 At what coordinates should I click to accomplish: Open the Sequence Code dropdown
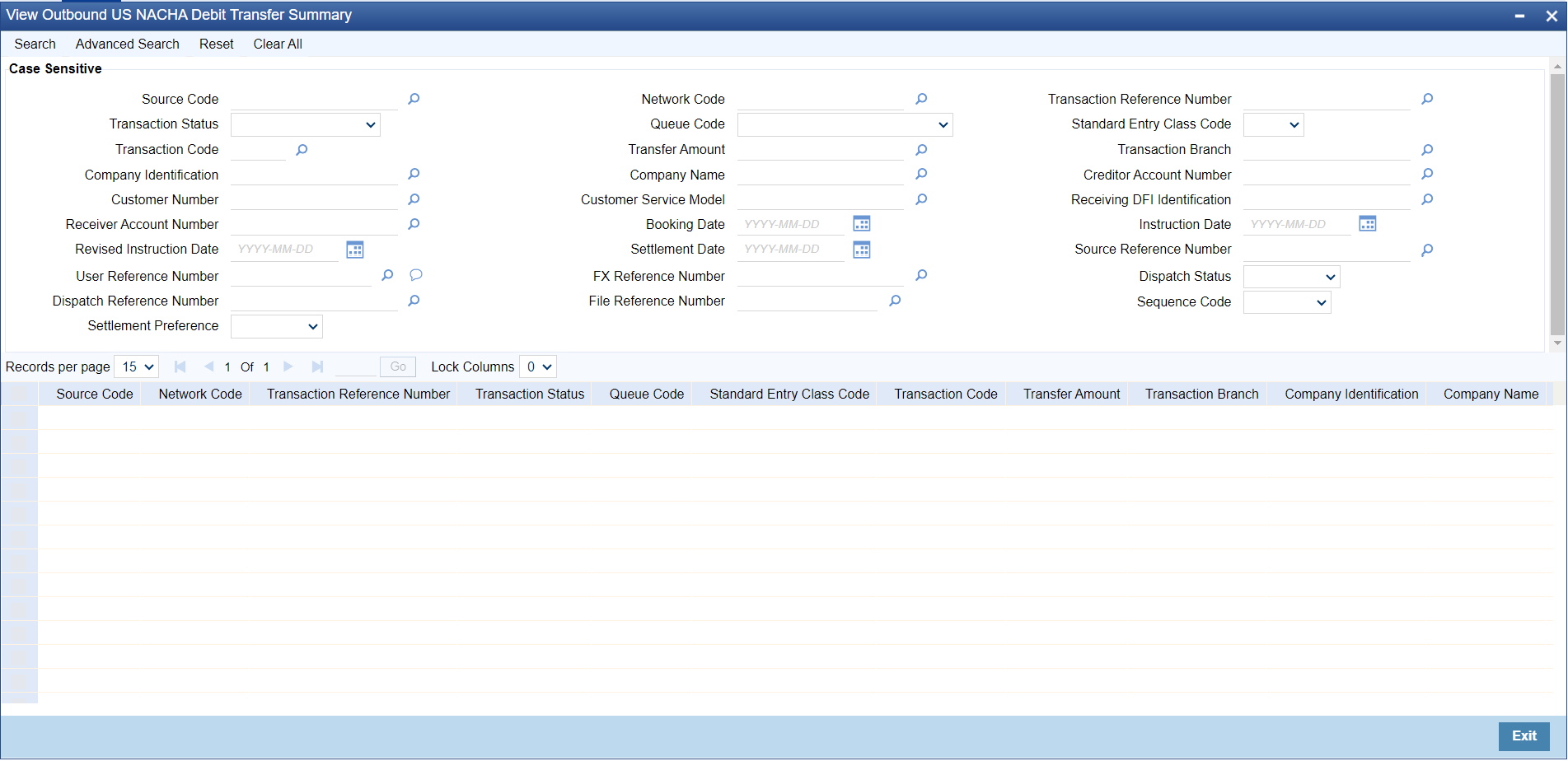(1287, 302)
